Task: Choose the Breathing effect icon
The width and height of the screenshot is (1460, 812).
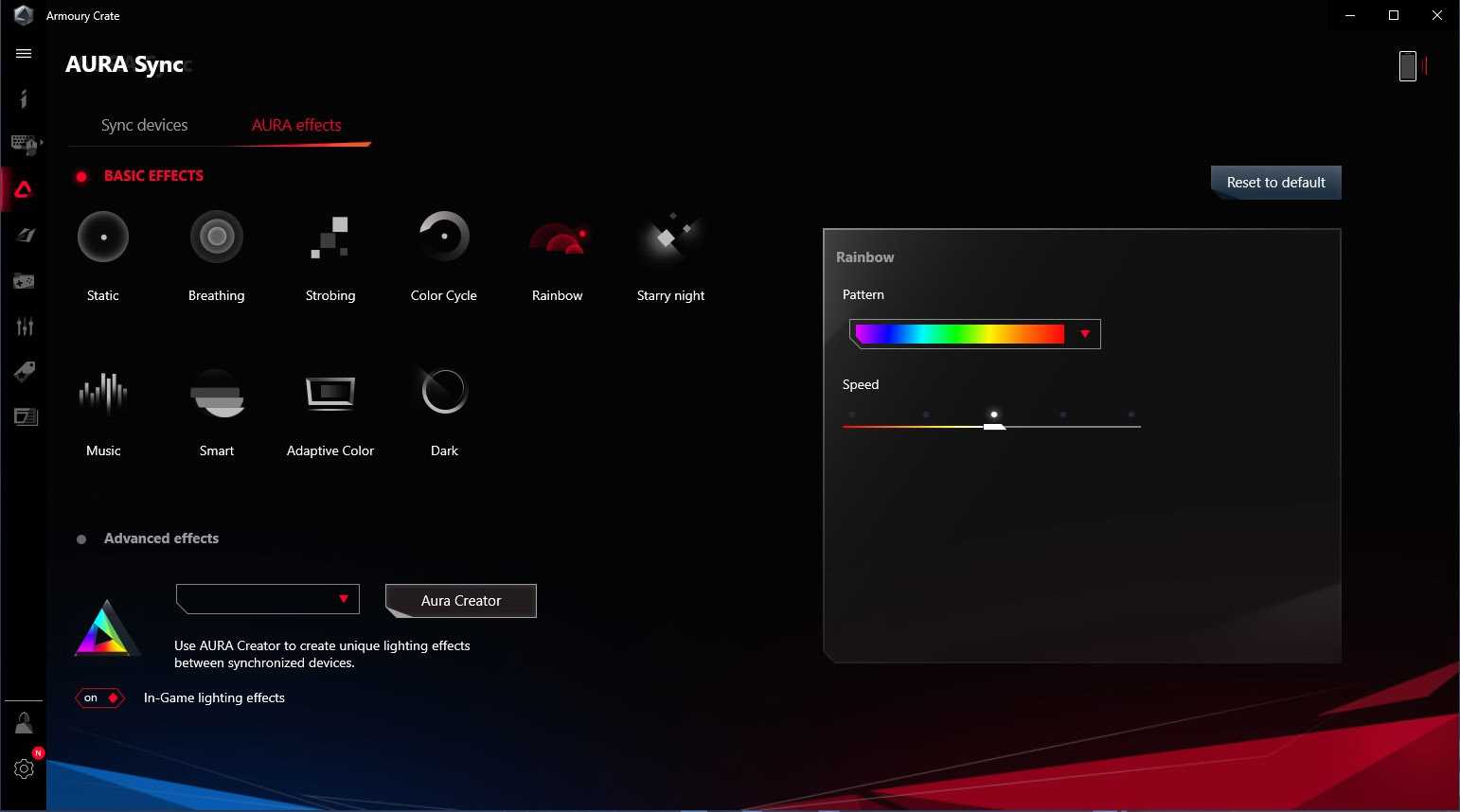Action: (x=216, y=238)
